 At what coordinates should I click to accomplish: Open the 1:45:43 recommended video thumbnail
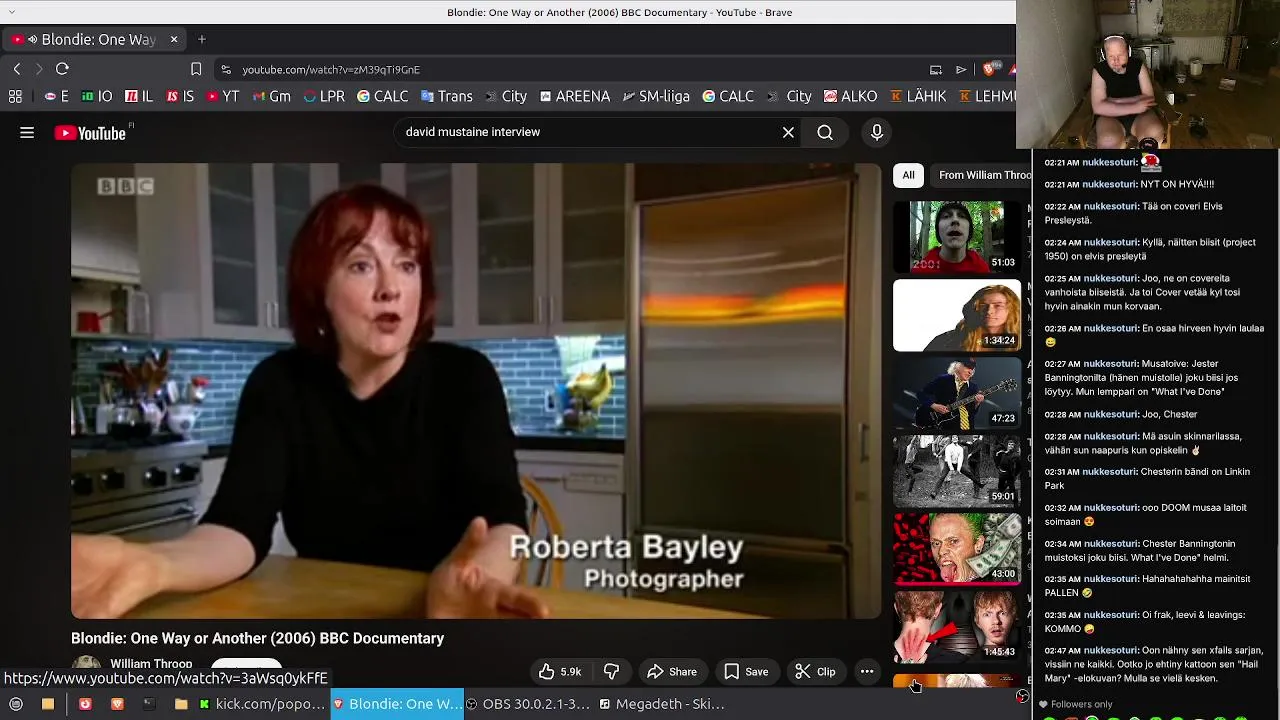tap(957, 627)
